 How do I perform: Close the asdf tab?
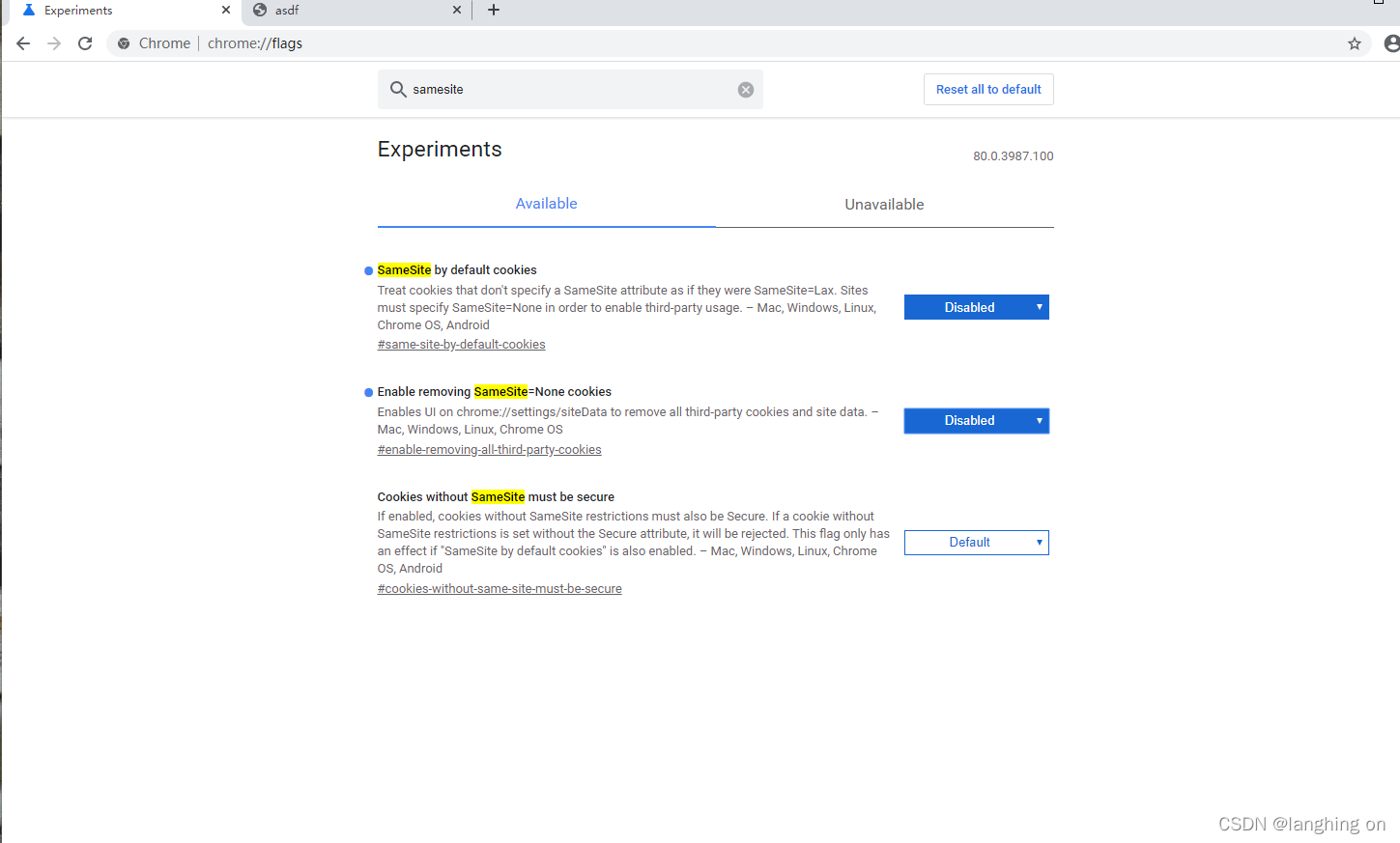point(457,10)
